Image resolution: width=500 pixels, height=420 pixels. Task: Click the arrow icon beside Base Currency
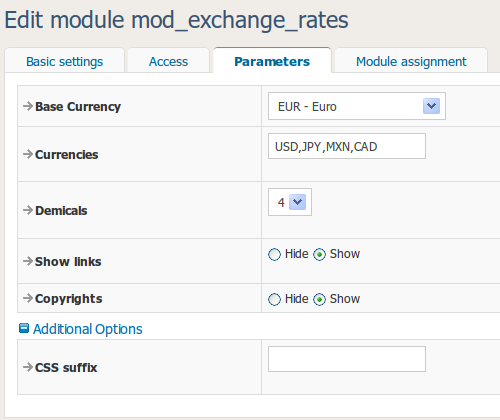click(28, 106)
